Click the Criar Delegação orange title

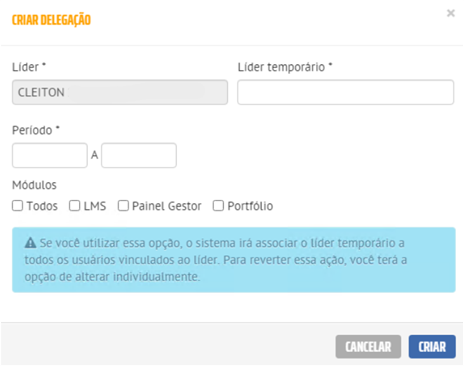click(x=51, y=20)
